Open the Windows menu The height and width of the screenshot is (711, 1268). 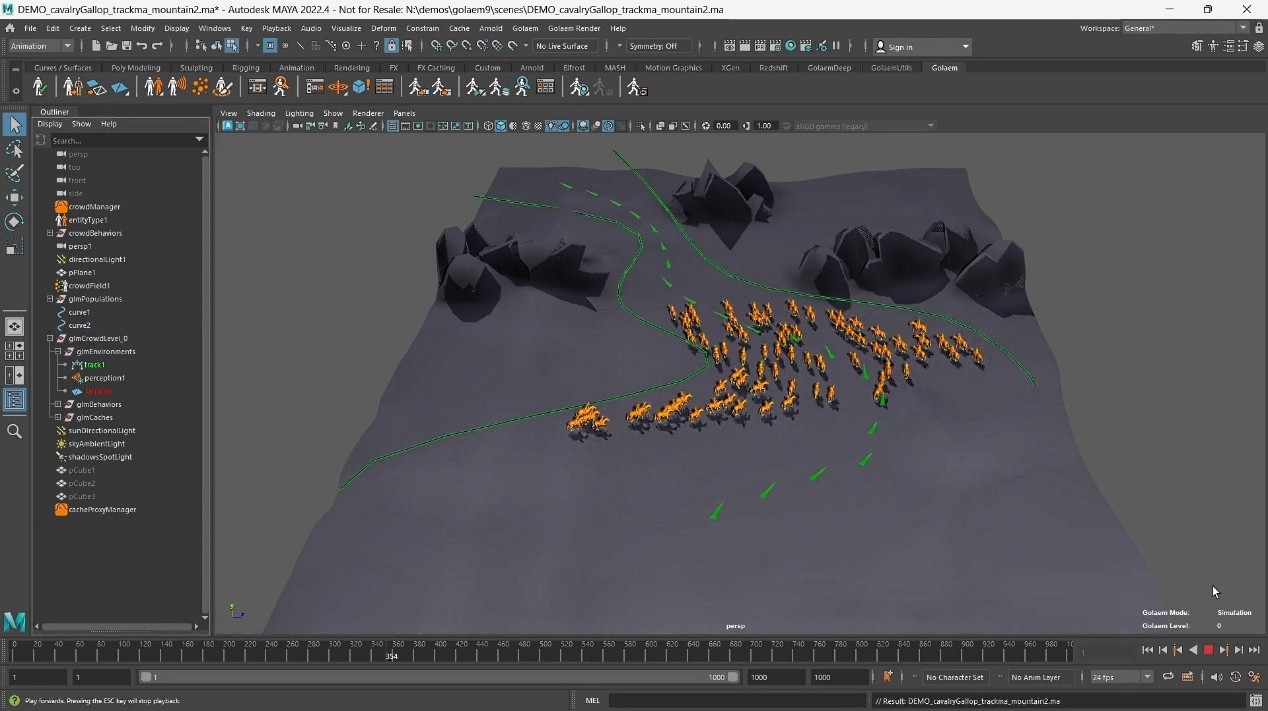[214, 28]
